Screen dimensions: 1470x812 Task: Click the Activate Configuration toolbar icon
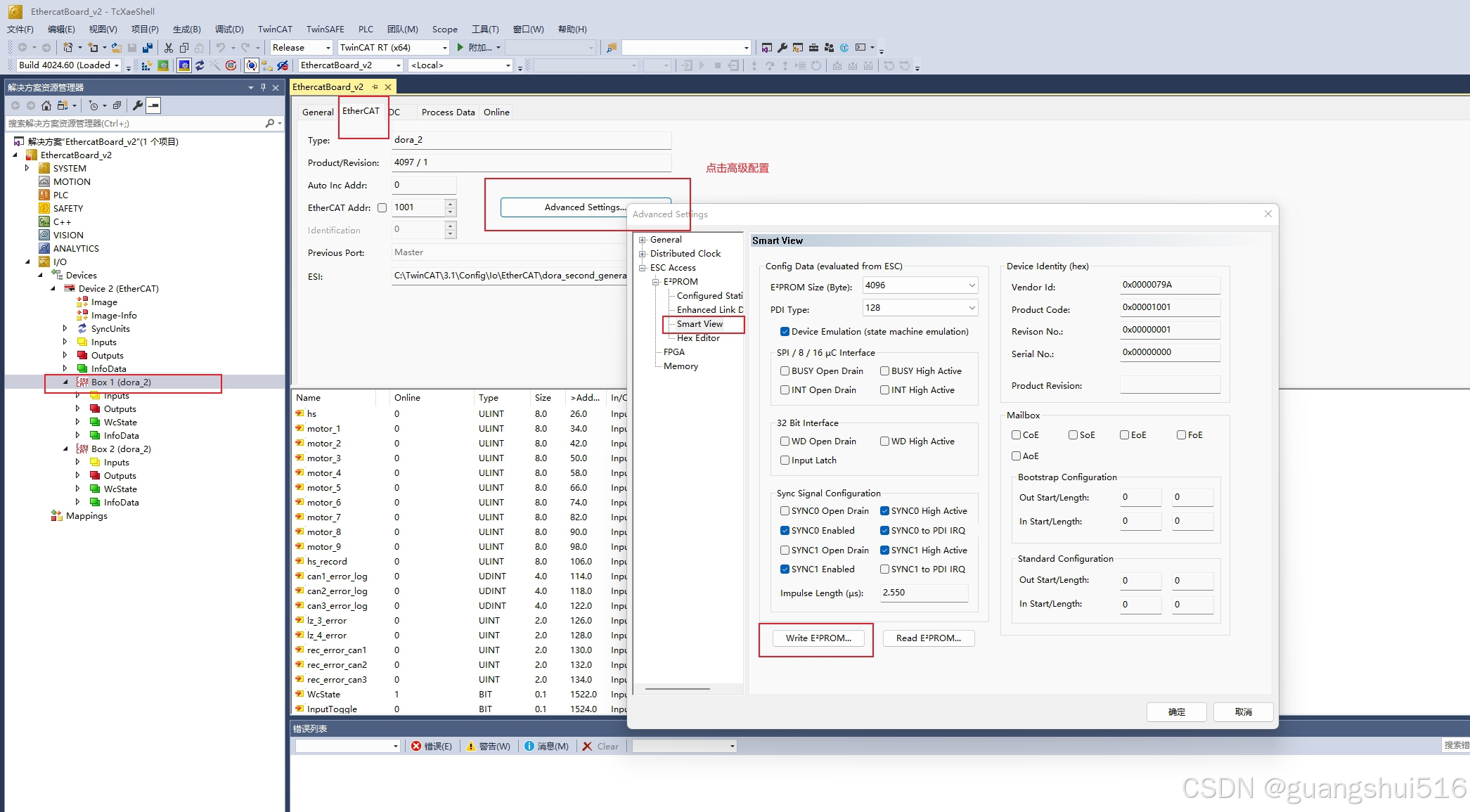146,65
